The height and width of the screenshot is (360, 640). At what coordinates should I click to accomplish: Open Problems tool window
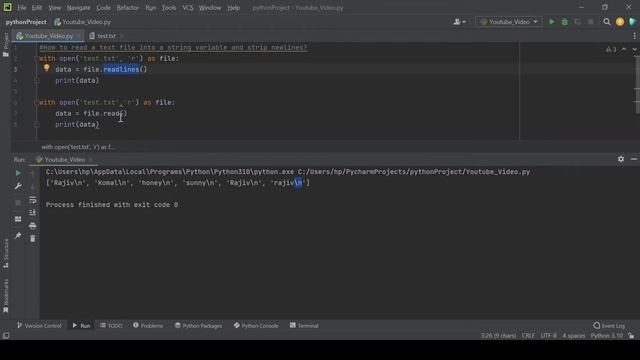click(148, 326)
